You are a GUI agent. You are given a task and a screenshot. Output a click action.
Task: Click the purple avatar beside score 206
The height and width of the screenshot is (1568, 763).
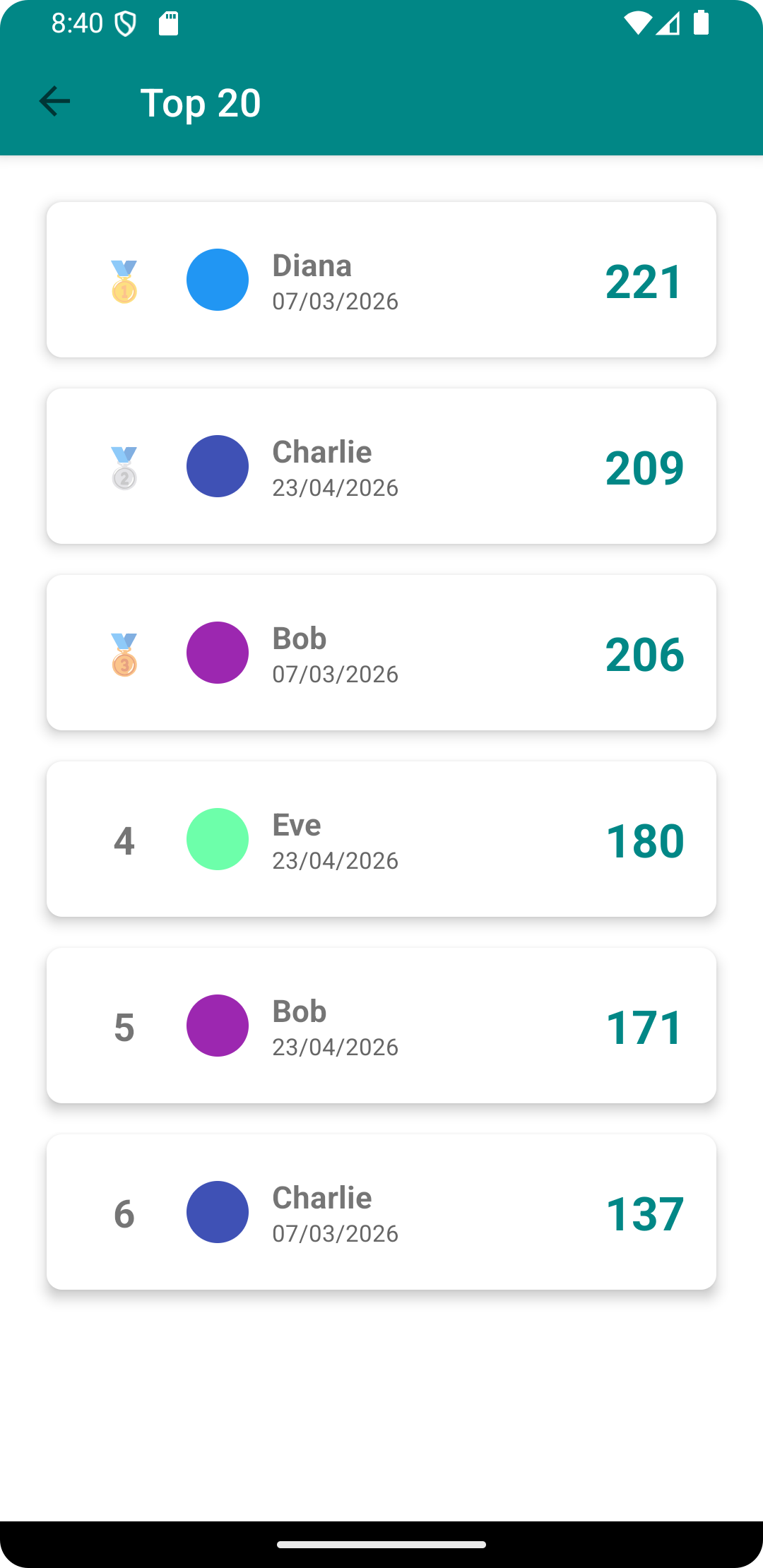click(x=218, y=653)
